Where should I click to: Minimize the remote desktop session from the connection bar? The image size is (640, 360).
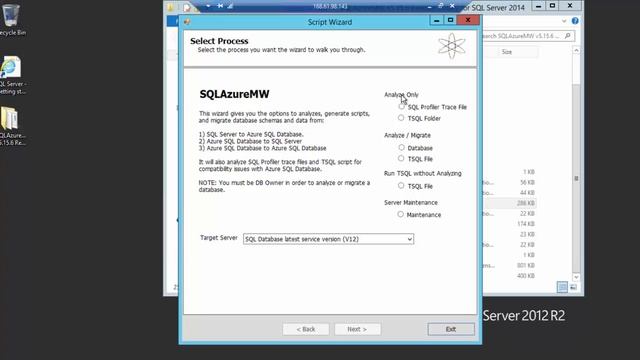coord(429,6)
